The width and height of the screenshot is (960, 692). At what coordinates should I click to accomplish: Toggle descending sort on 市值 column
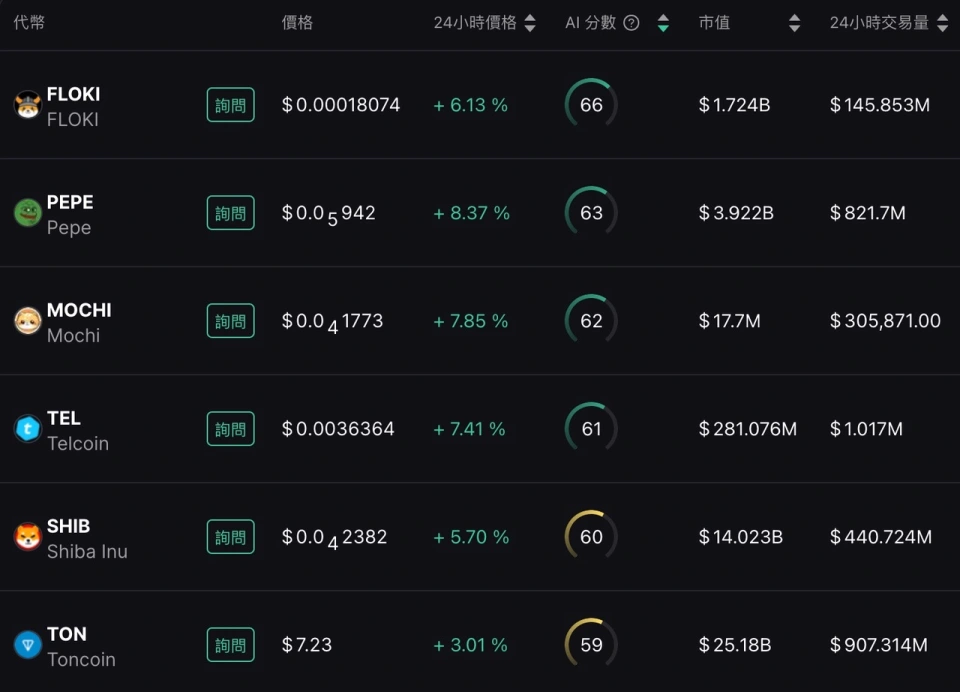tap(794, 28)
